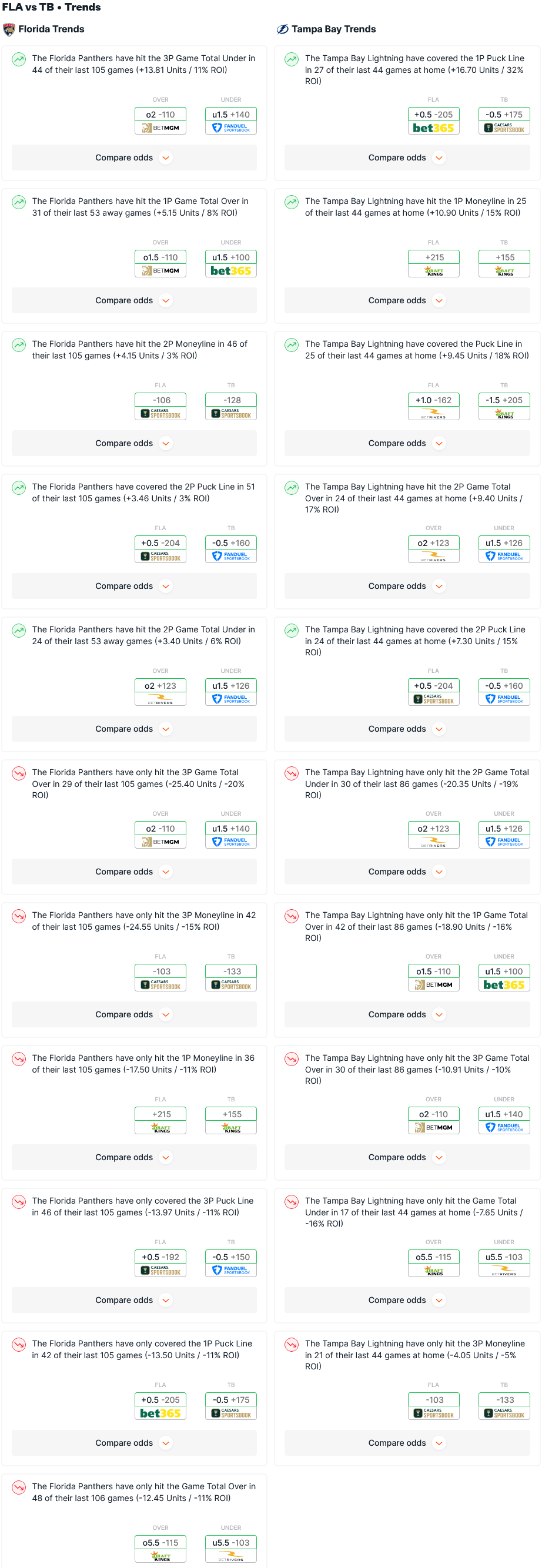Click the Caesars logo under Florida 2P Moneyline -106

[160, 414]
